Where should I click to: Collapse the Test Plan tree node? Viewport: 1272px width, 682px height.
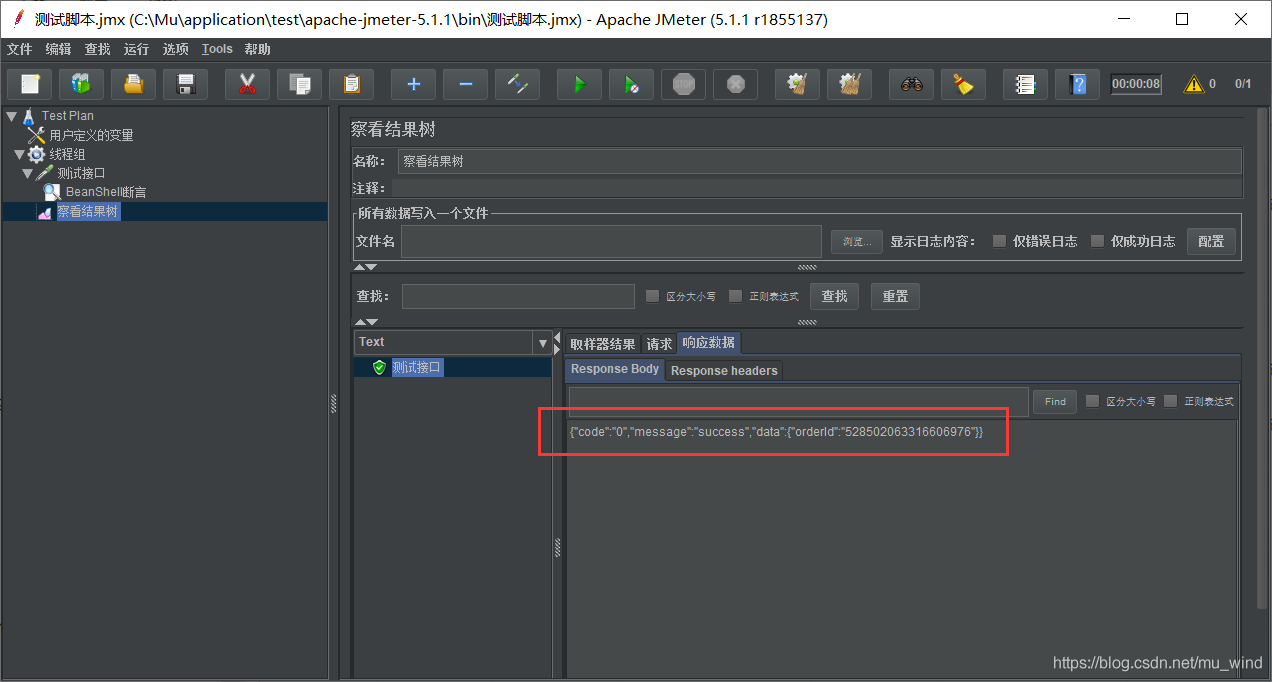pyautogui.click(x=11, y=116)
